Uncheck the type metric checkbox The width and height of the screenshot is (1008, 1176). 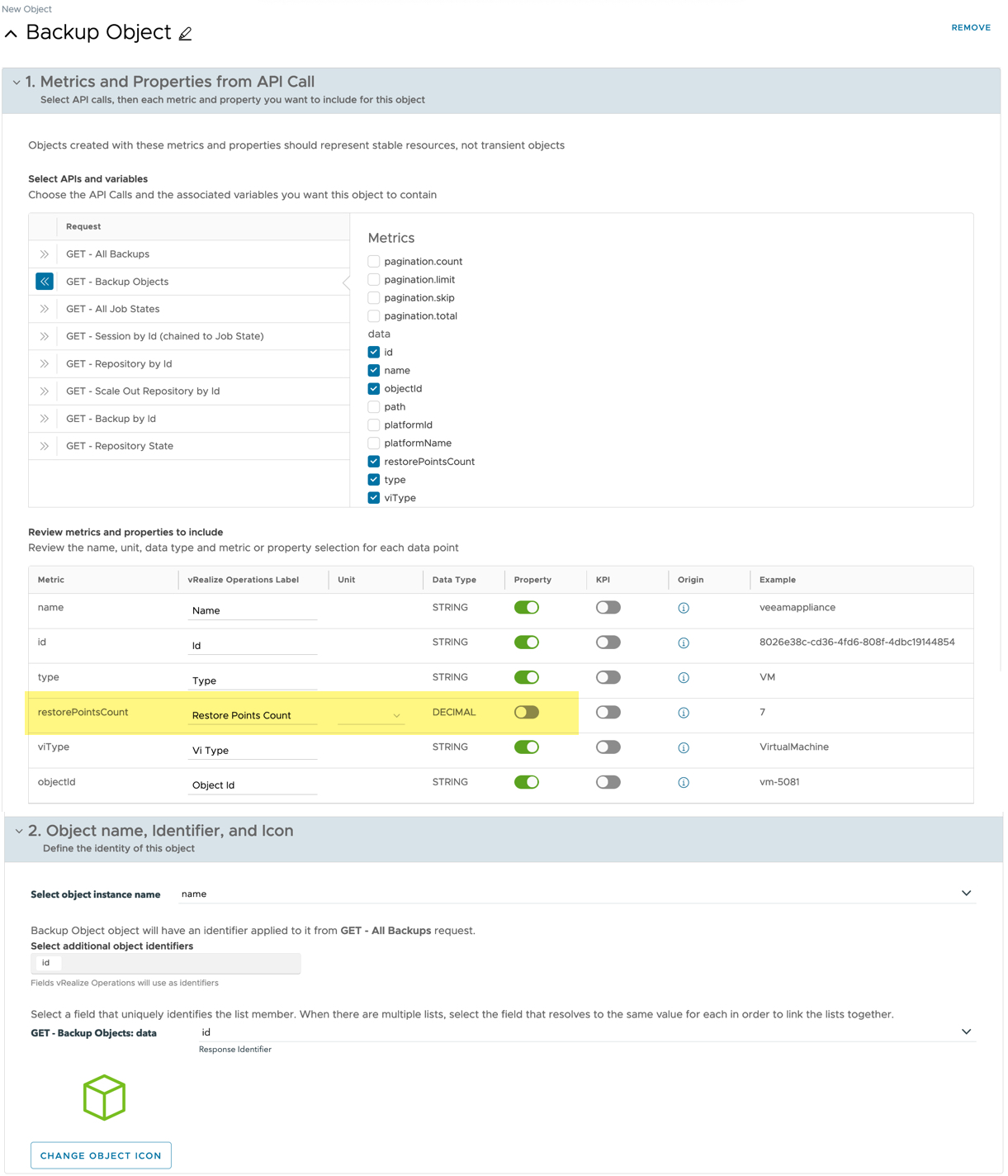(x=374, y=480)
